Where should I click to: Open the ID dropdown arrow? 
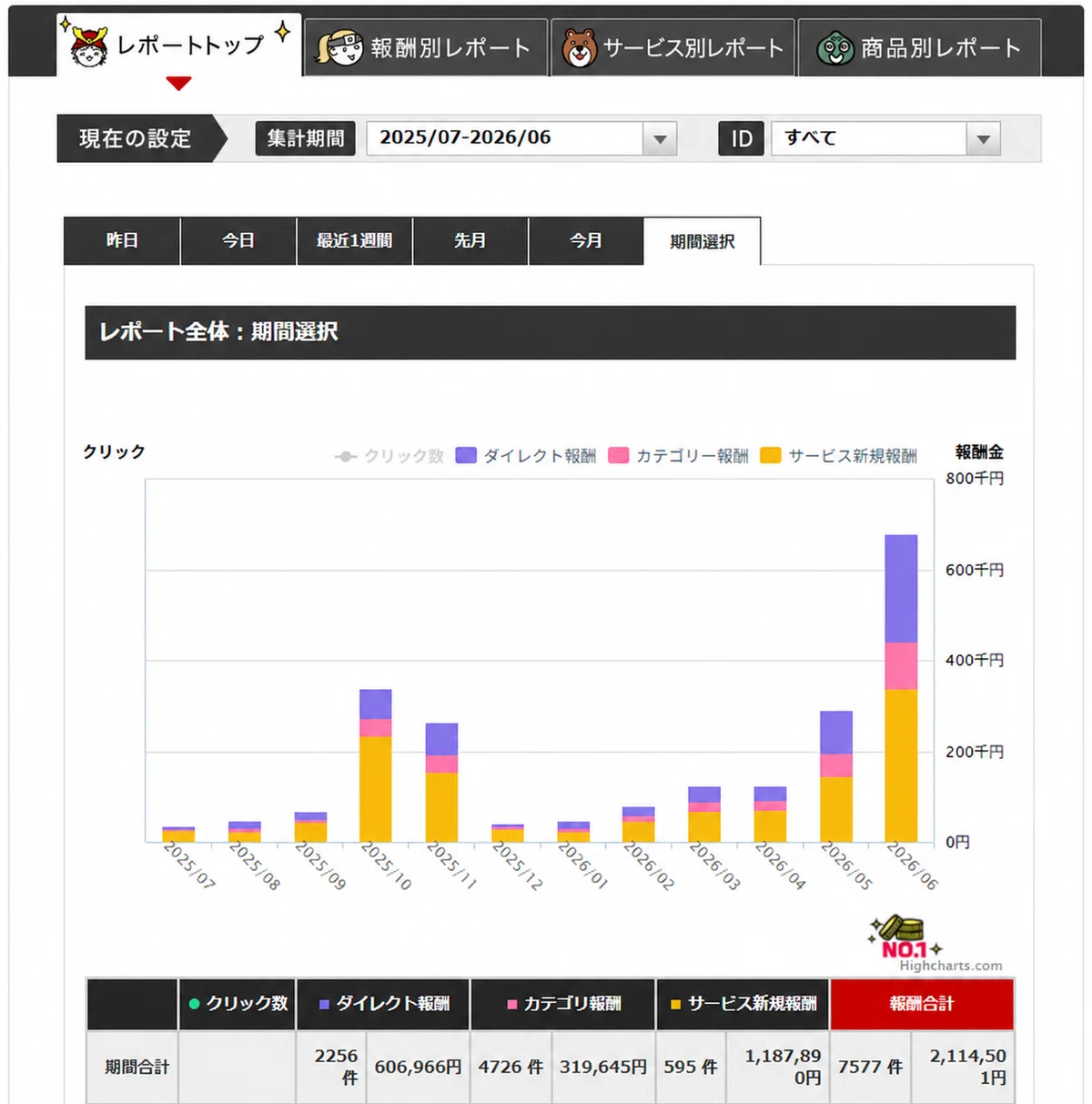point(984,139)
